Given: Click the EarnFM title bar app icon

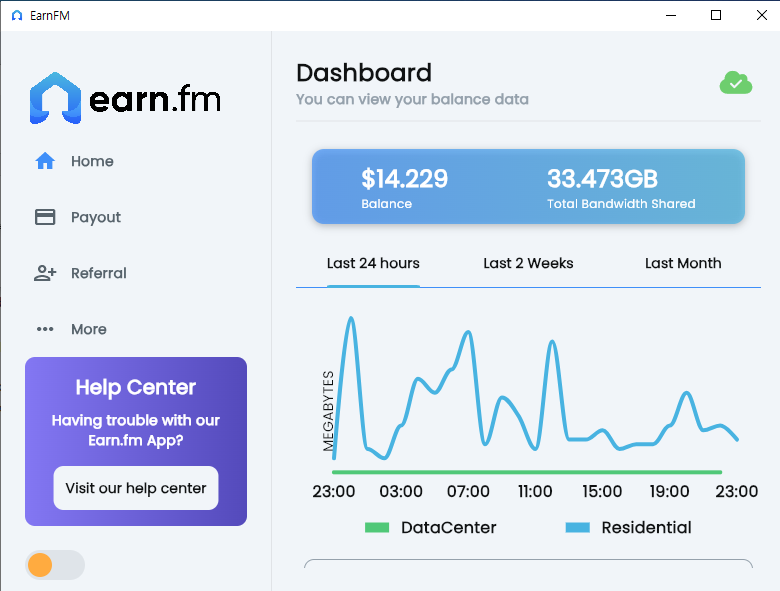Looking at the screenshot, I should point(17,15).
